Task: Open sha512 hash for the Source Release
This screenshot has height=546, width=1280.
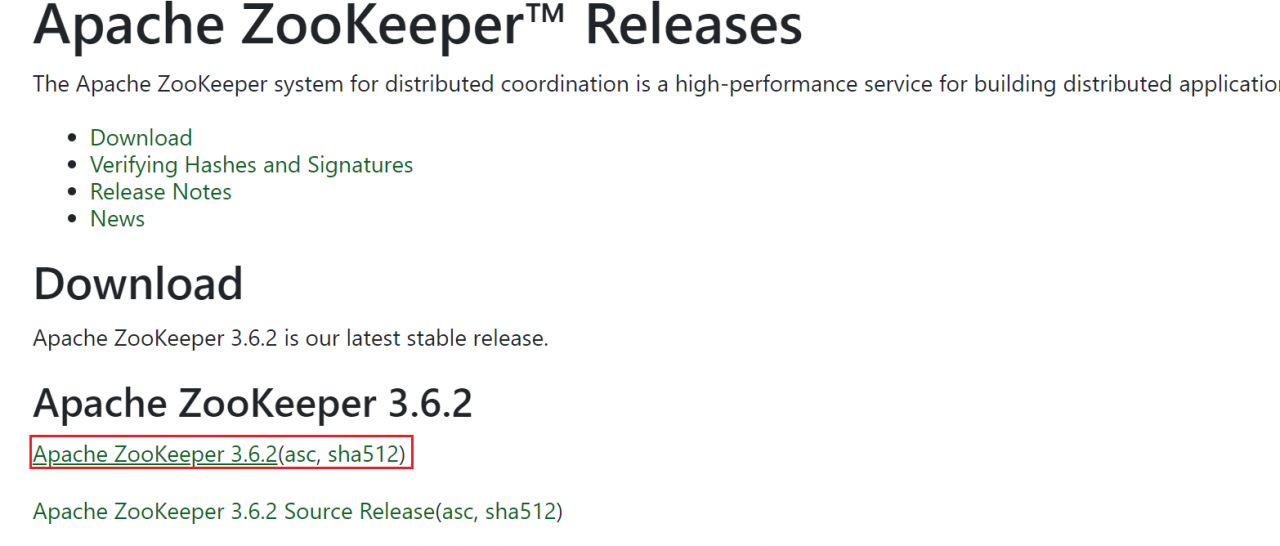Action: pos(522,512)
